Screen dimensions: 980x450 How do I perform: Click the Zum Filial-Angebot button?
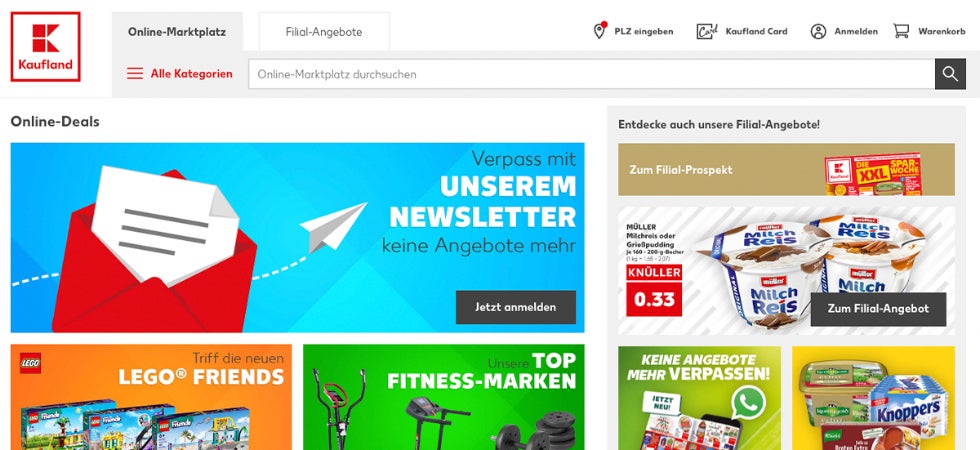tap(878, 309)
